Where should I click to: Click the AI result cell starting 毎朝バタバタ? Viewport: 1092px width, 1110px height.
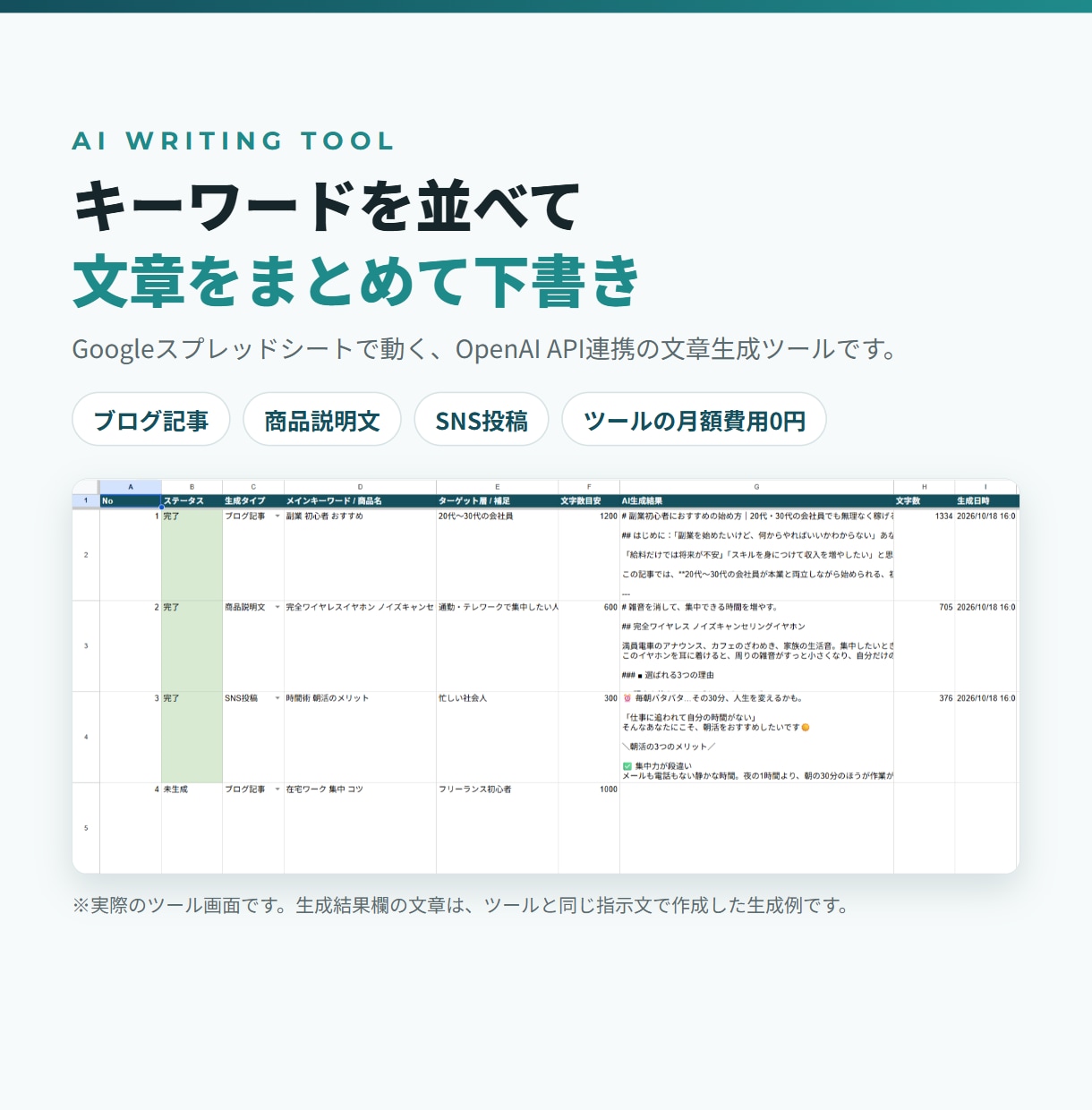756,737
